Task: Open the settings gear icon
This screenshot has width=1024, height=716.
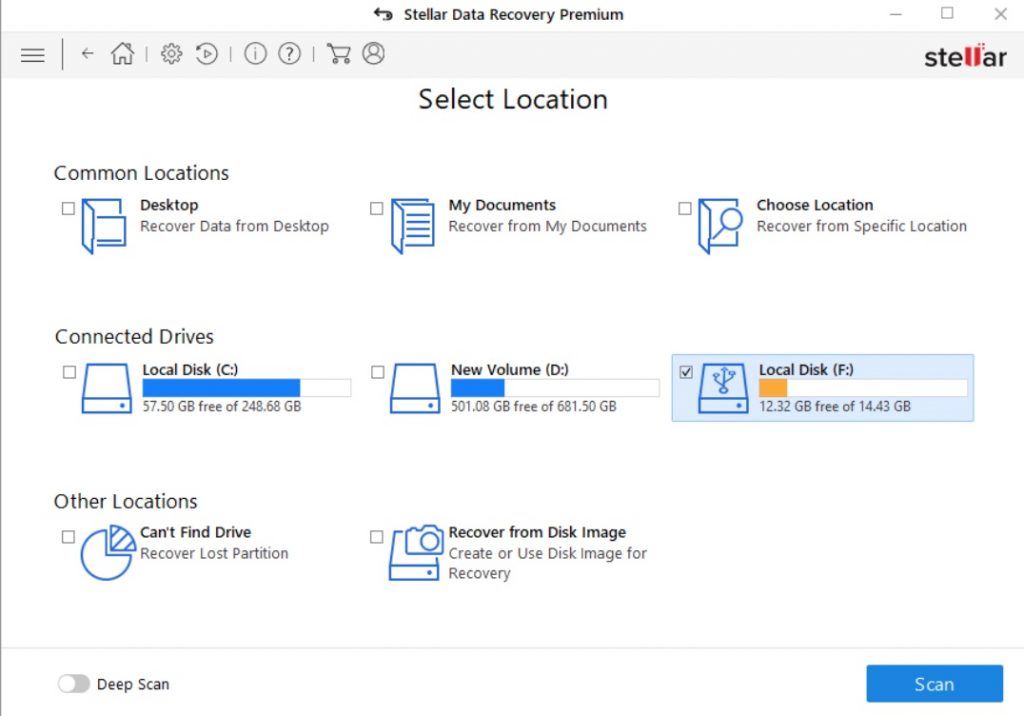Action: click(171, 54)
